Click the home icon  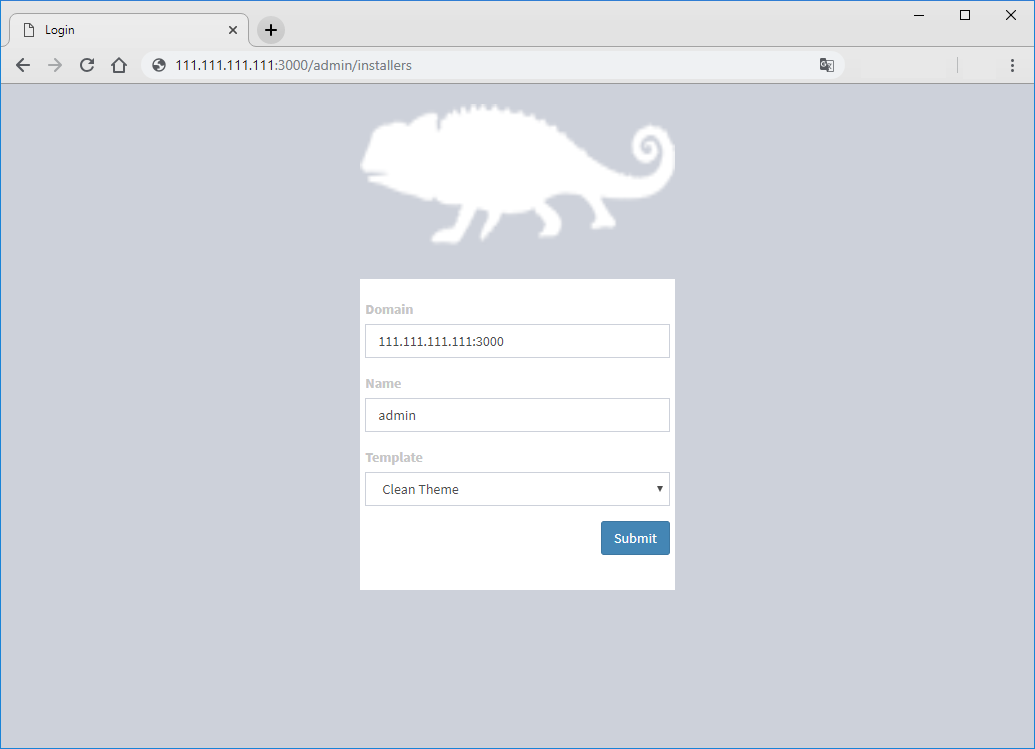[x=119, y=65]
